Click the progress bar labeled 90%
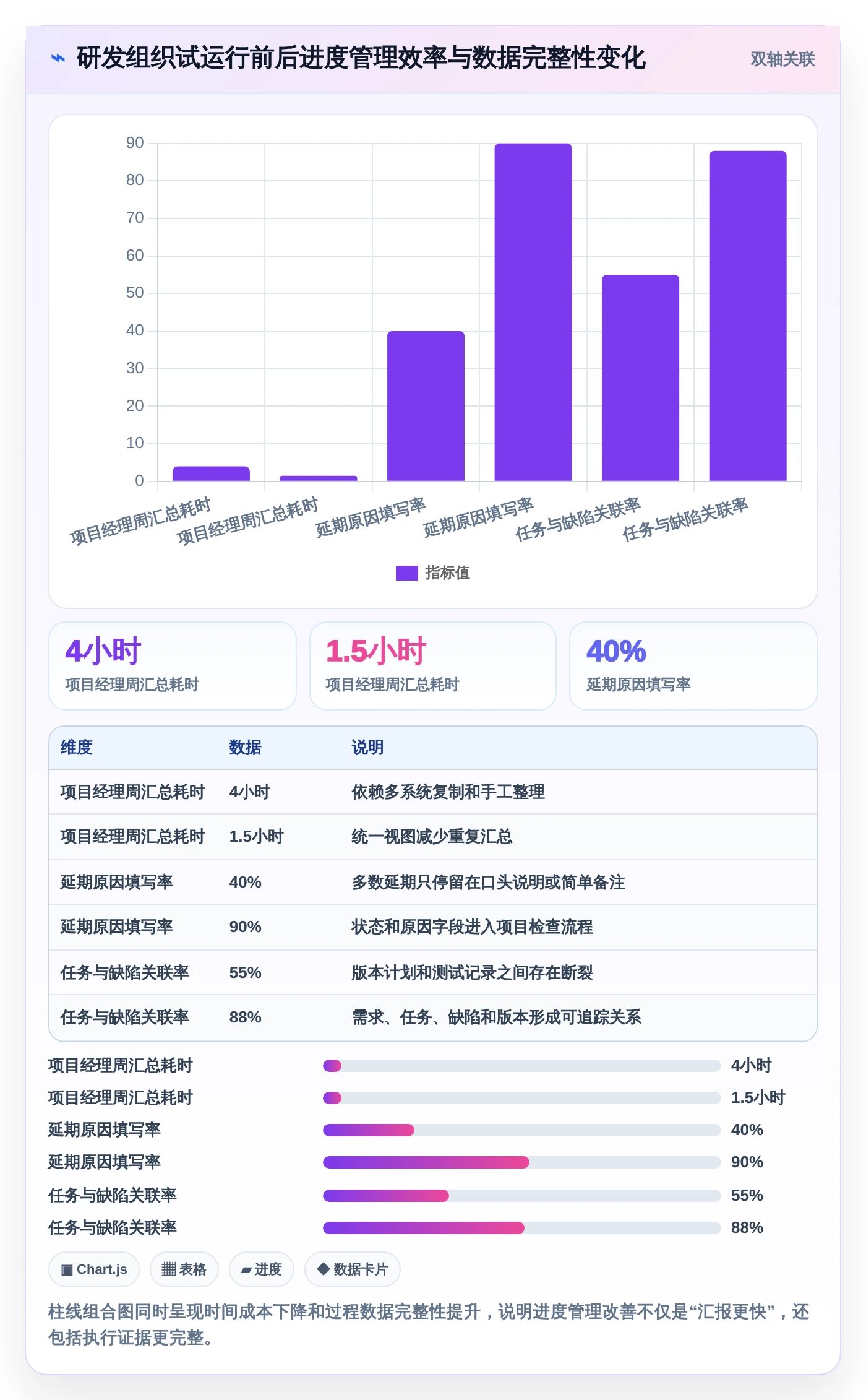The image size is (866, 1400). tap(522, 1162)
